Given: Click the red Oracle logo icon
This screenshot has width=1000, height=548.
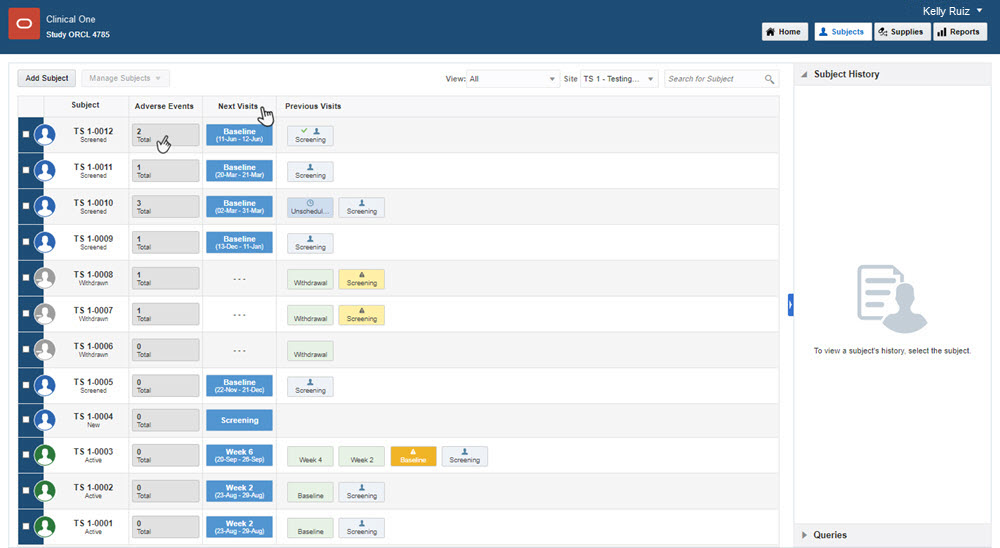Looking at the screenshot, I should (x=24, y=24).
